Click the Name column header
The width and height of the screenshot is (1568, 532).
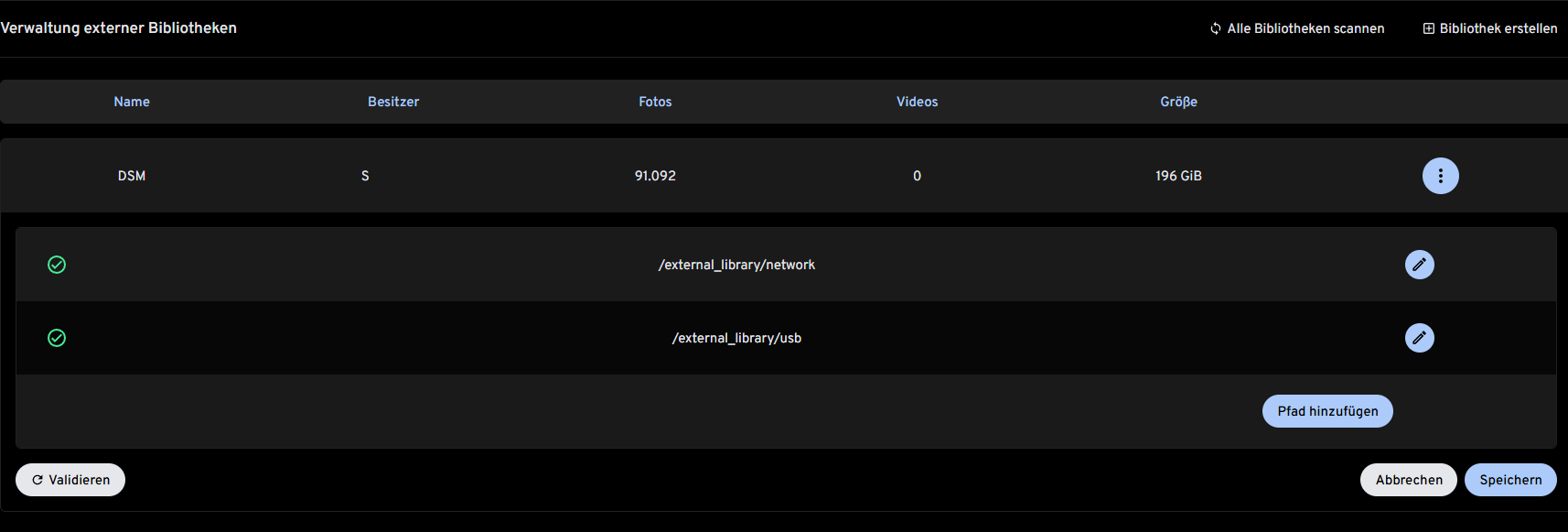(132, 102)
